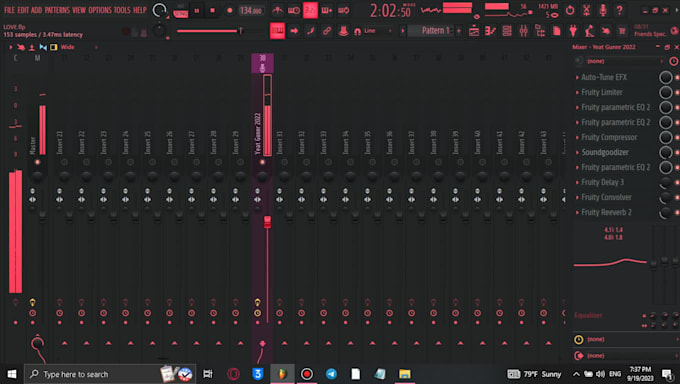Stop playback with the stop button
Image resolution: width=680 pixels, height=384 pixels.
[212, 10]
